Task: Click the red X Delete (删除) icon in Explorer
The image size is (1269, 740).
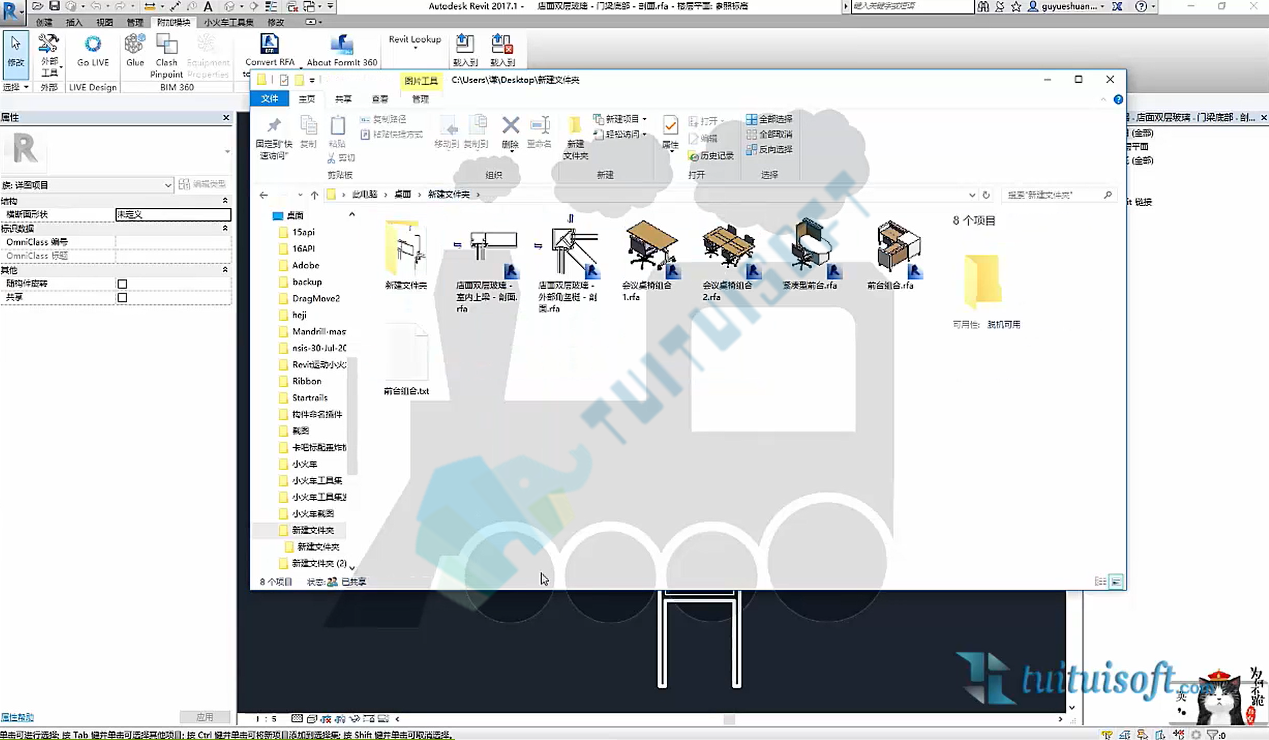Action: (510, 131)
